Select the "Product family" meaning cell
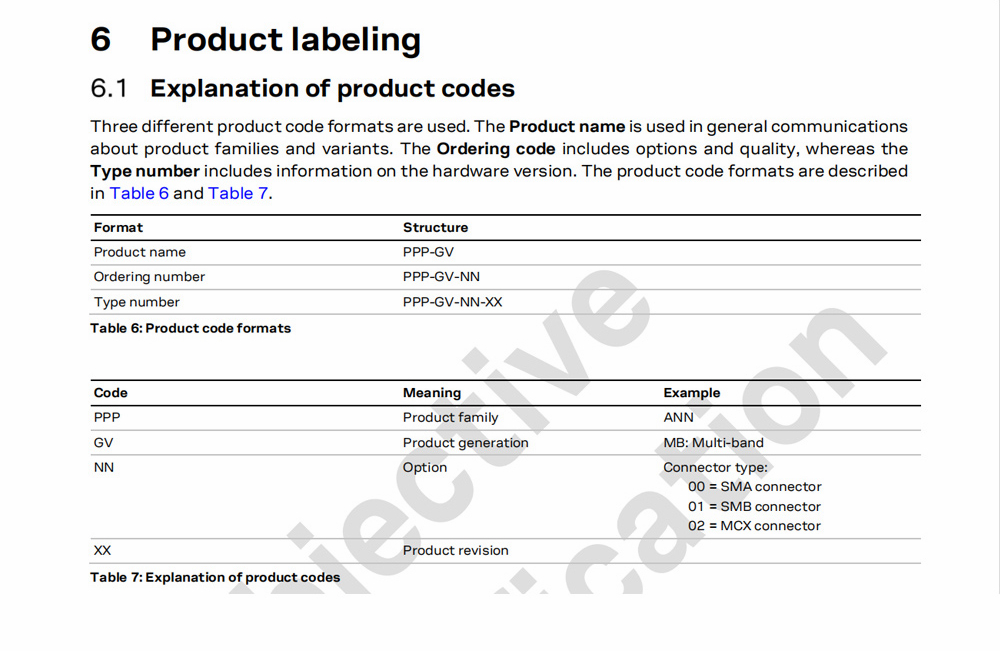1000x651 pixels. [450, 418]
